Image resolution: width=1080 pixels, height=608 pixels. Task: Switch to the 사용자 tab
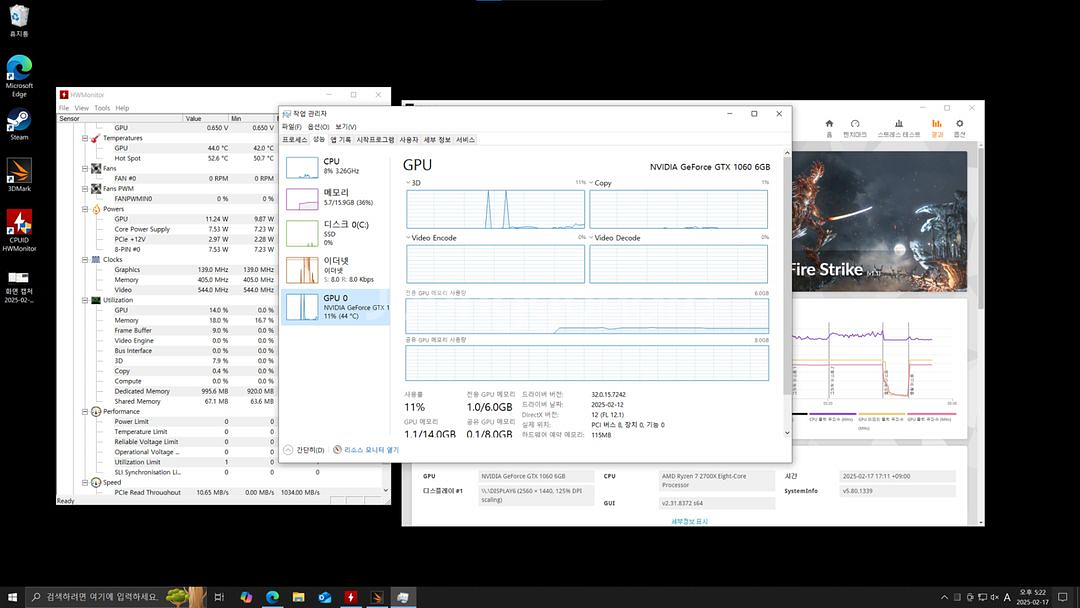[x=409, y=140]
